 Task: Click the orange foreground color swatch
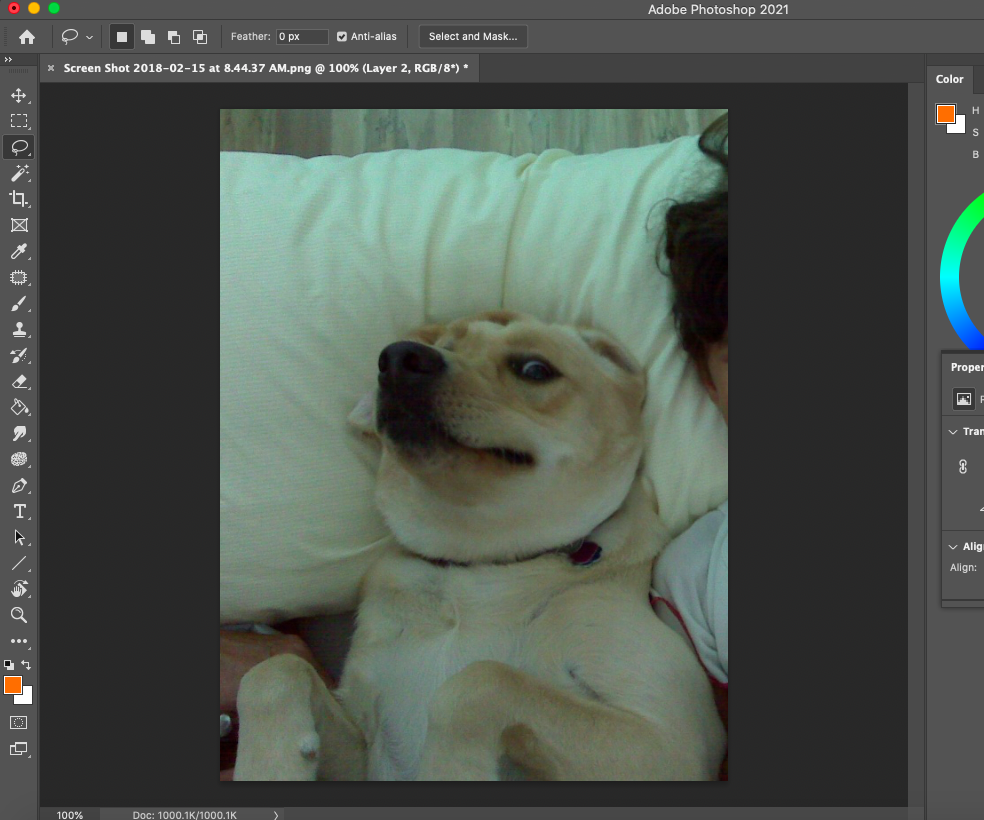pyautogui.click(x=13, y=687)
